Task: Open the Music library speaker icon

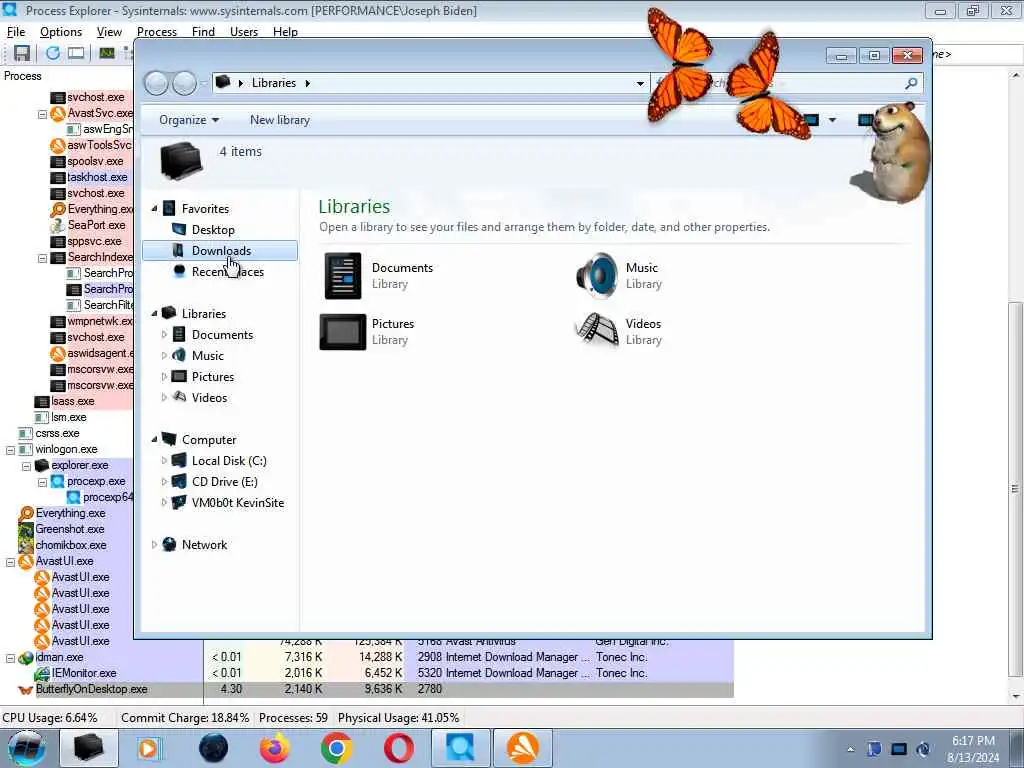Action: point(597,276)
